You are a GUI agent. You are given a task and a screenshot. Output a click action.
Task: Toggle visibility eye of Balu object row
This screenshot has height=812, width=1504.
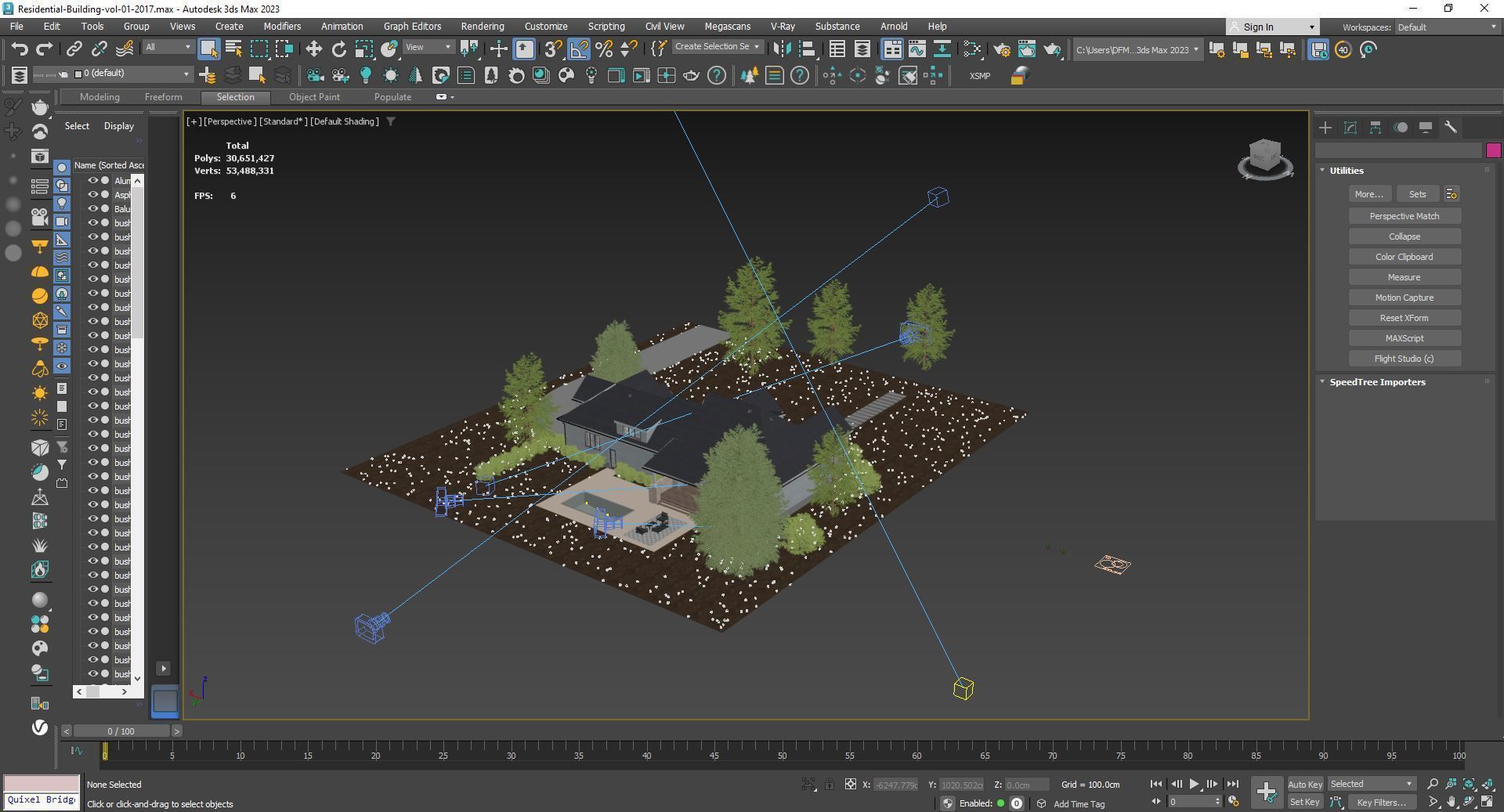click(92, 209)
